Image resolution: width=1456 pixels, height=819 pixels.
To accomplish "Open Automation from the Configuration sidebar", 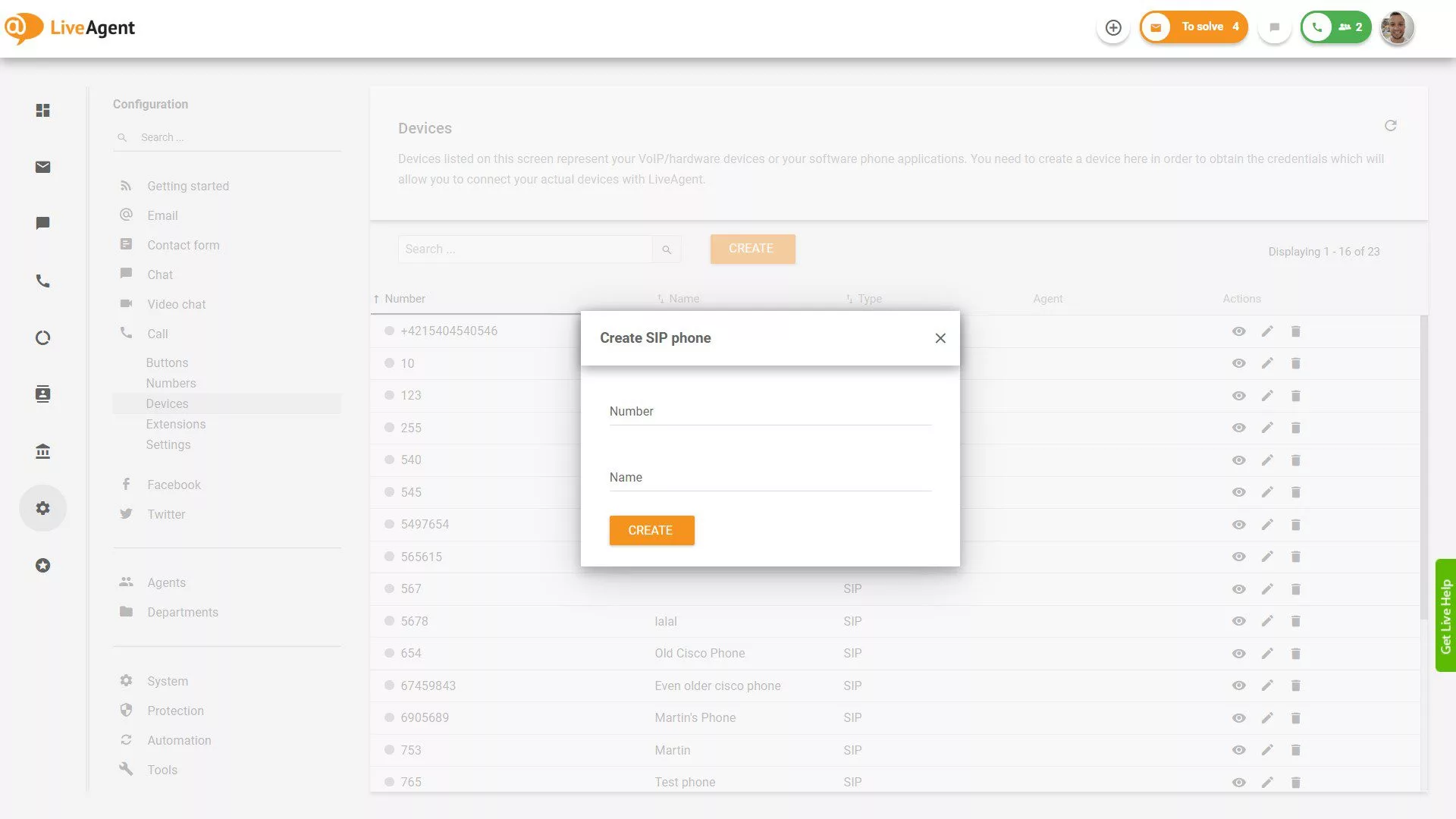I will [x=179, y=740].
